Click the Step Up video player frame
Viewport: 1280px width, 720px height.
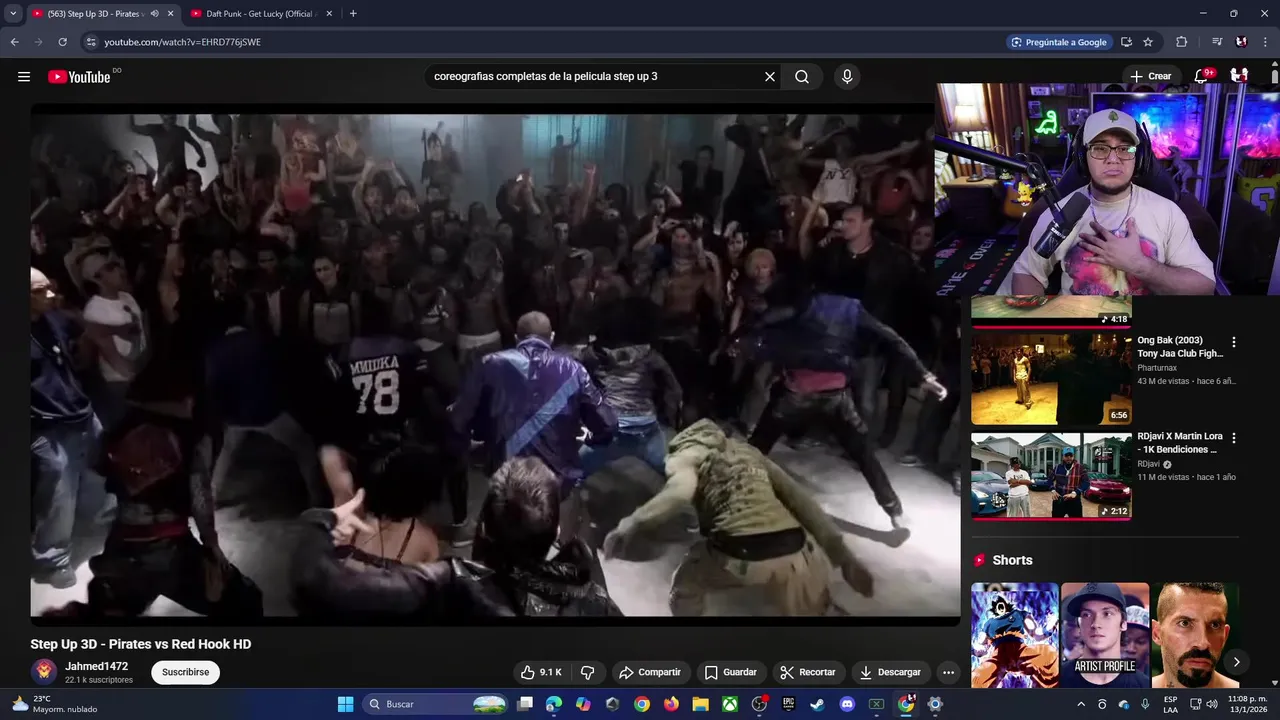(495, 365)
